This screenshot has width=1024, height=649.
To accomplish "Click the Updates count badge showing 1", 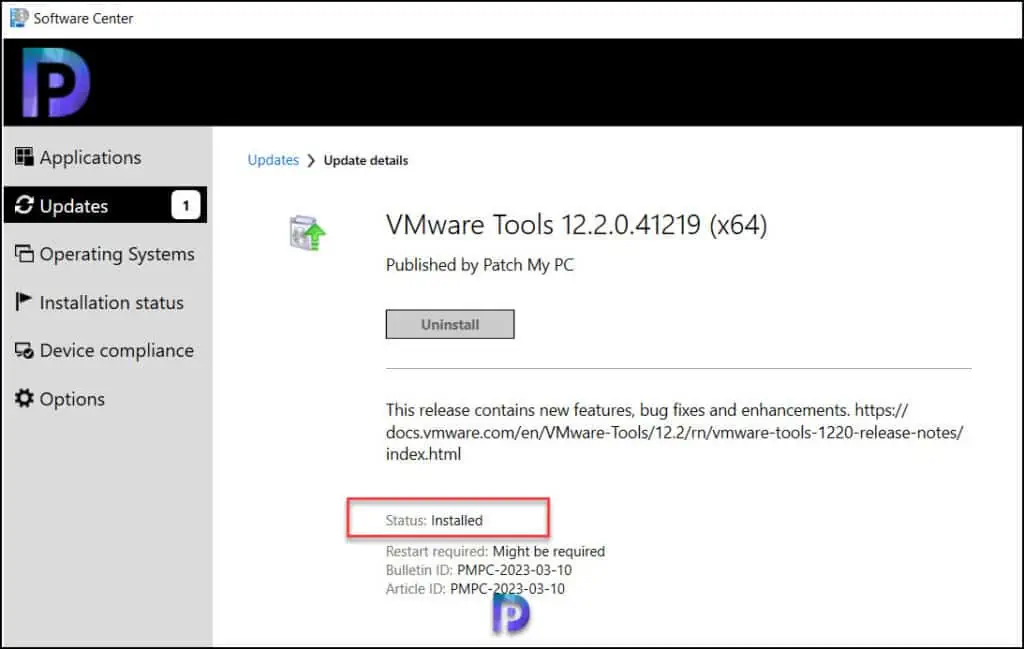I will tap(186, 205).
